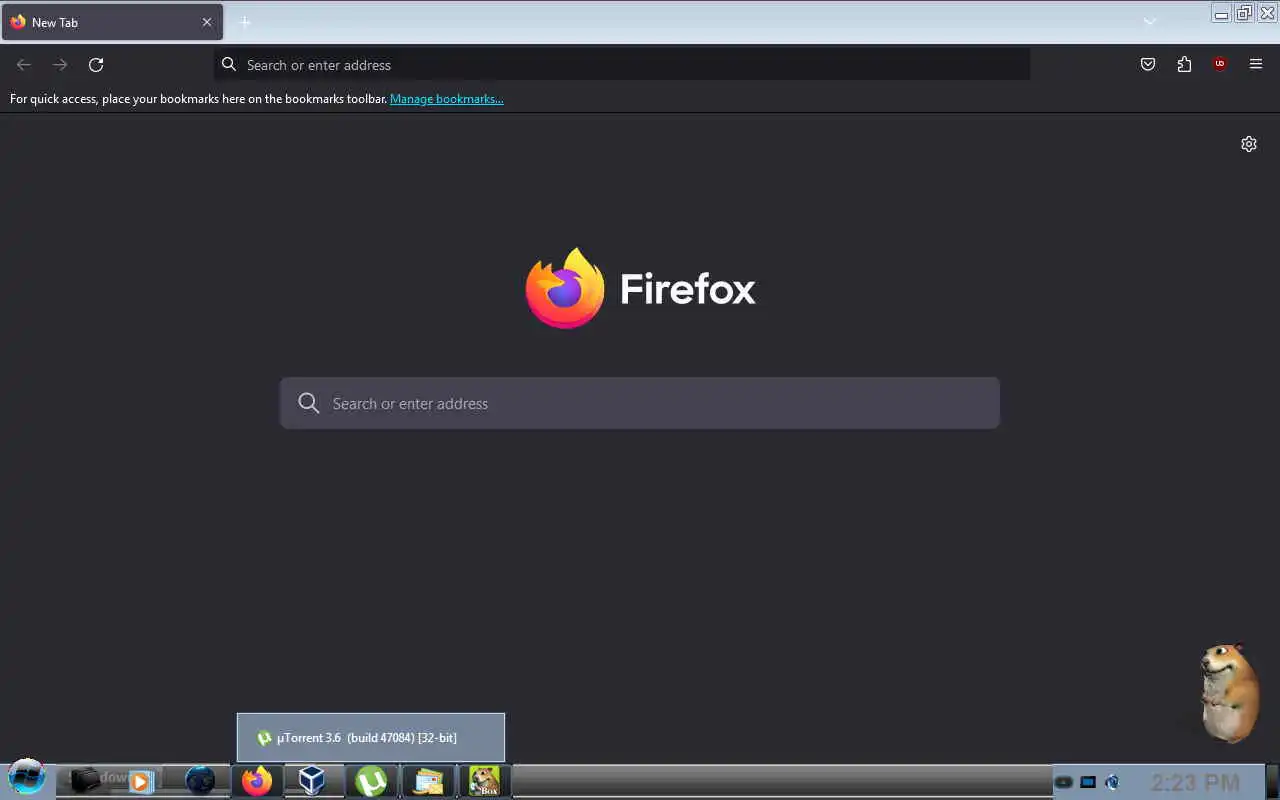The height and width of the screenshot is (800, 1280).
Task: Open the Firefox hamburger application menu
Action: (1256, 65)
